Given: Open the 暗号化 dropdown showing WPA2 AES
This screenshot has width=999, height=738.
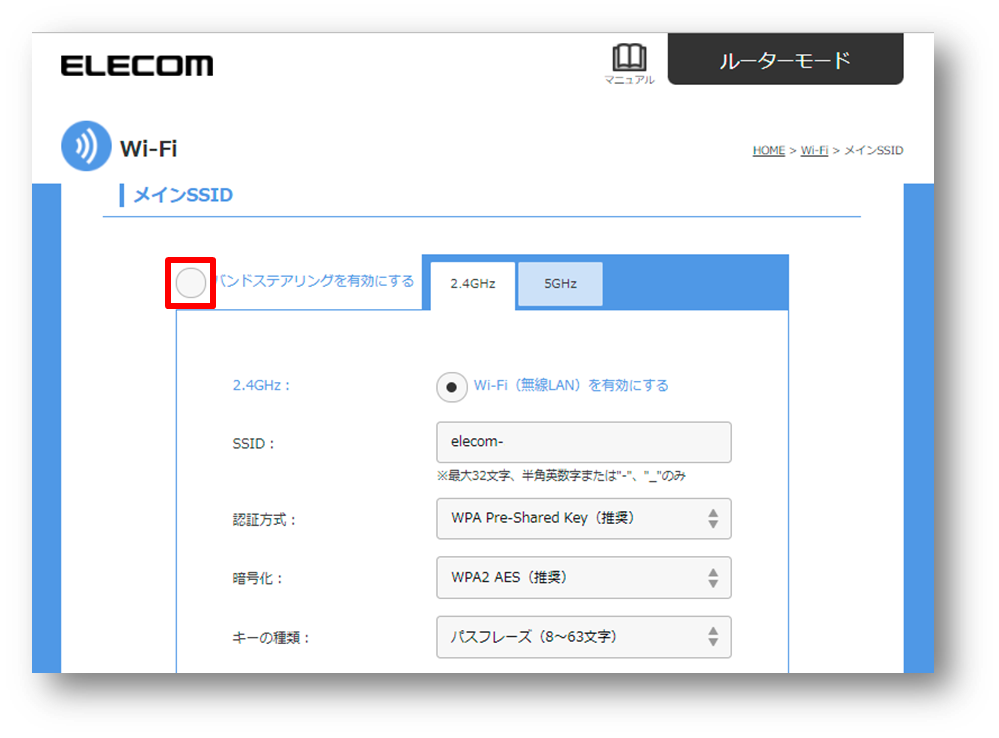Looking at the screenshot, I should click(584, 577).
